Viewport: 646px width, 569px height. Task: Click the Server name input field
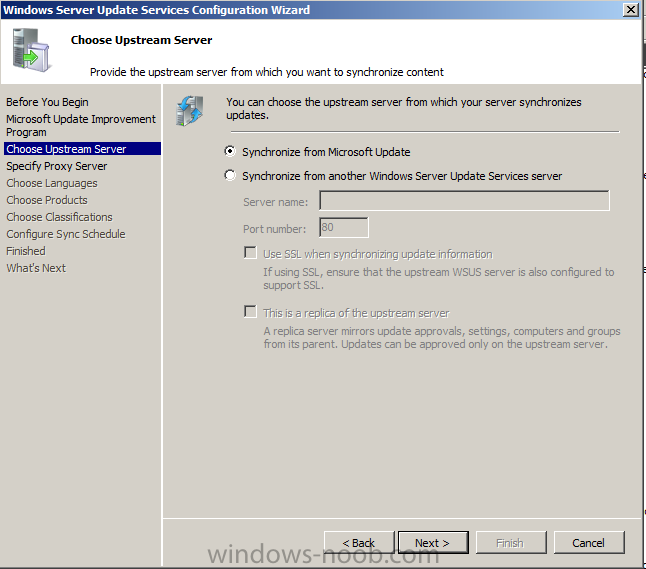click(x=464, y=201)
